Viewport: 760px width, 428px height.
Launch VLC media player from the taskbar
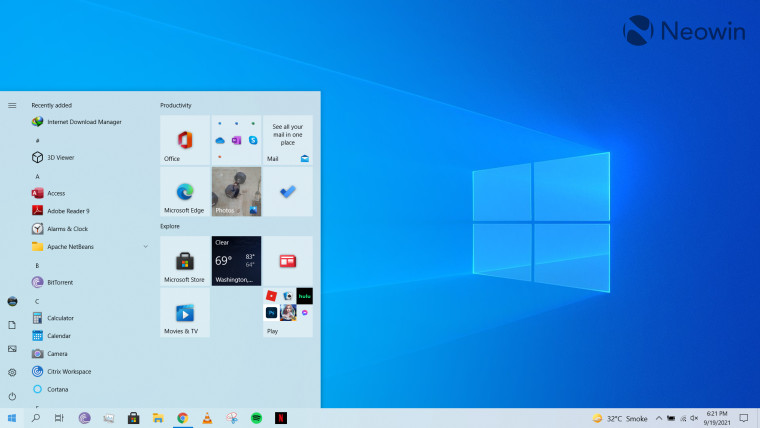pyautogui.click(x=207, y=418)
